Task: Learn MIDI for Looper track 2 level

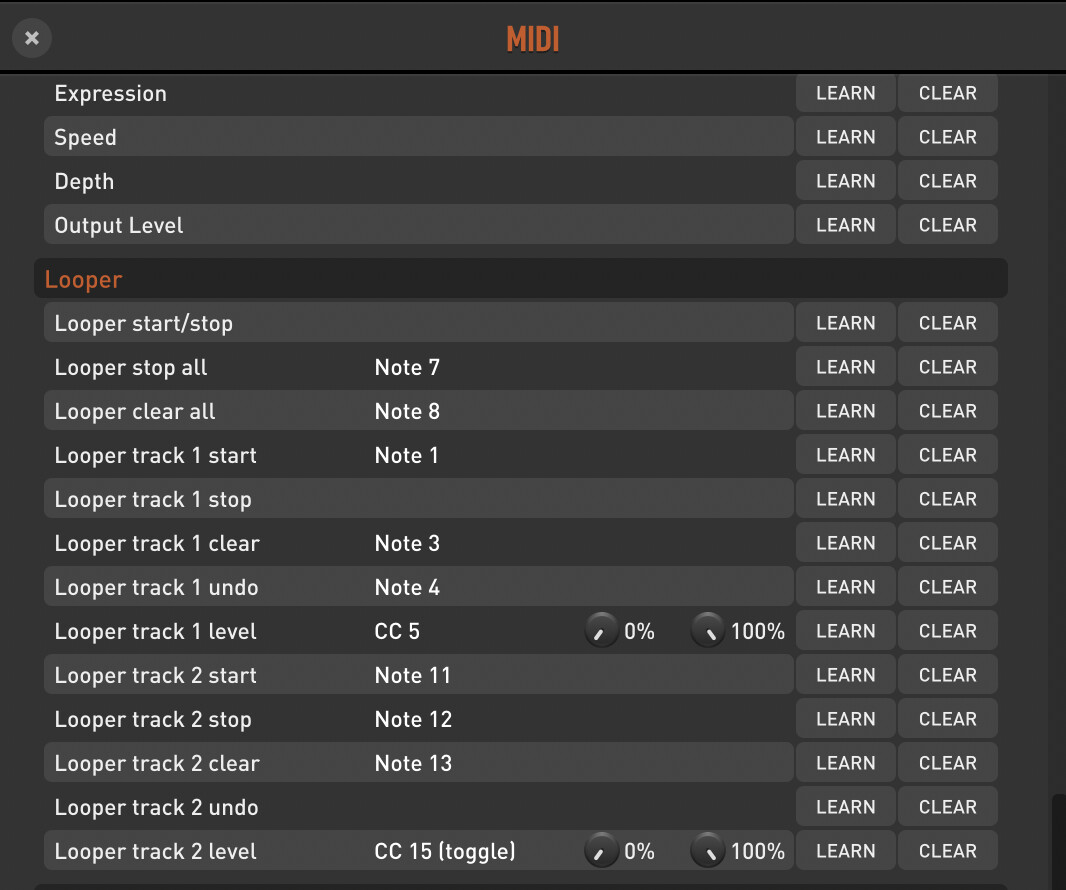Action: (846, 851)
